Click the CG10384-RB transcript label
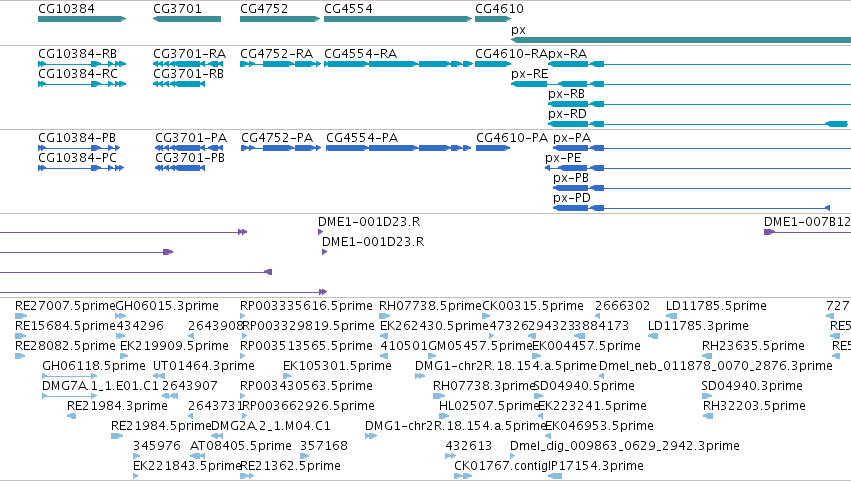This screenshot has height=481, width=851. [x=77, y=54]
